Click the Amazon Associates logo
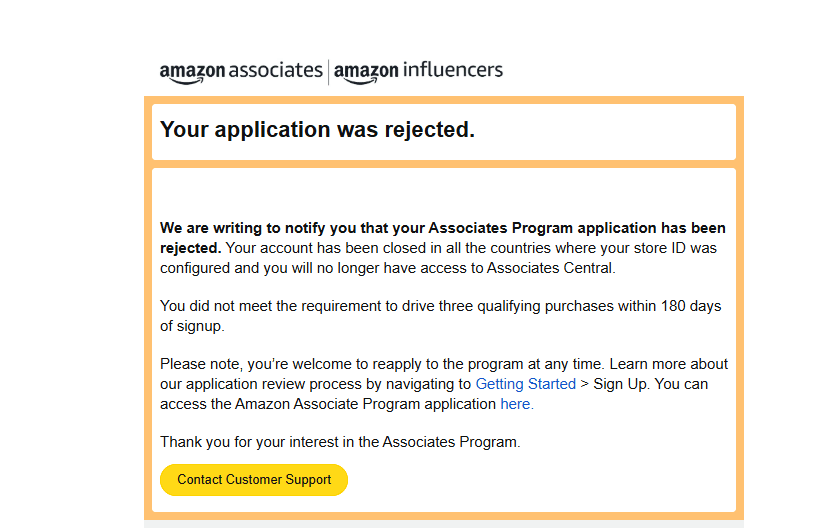Viewport: 821px width, 528px height. pyautogui.click(x=241, y=72)
